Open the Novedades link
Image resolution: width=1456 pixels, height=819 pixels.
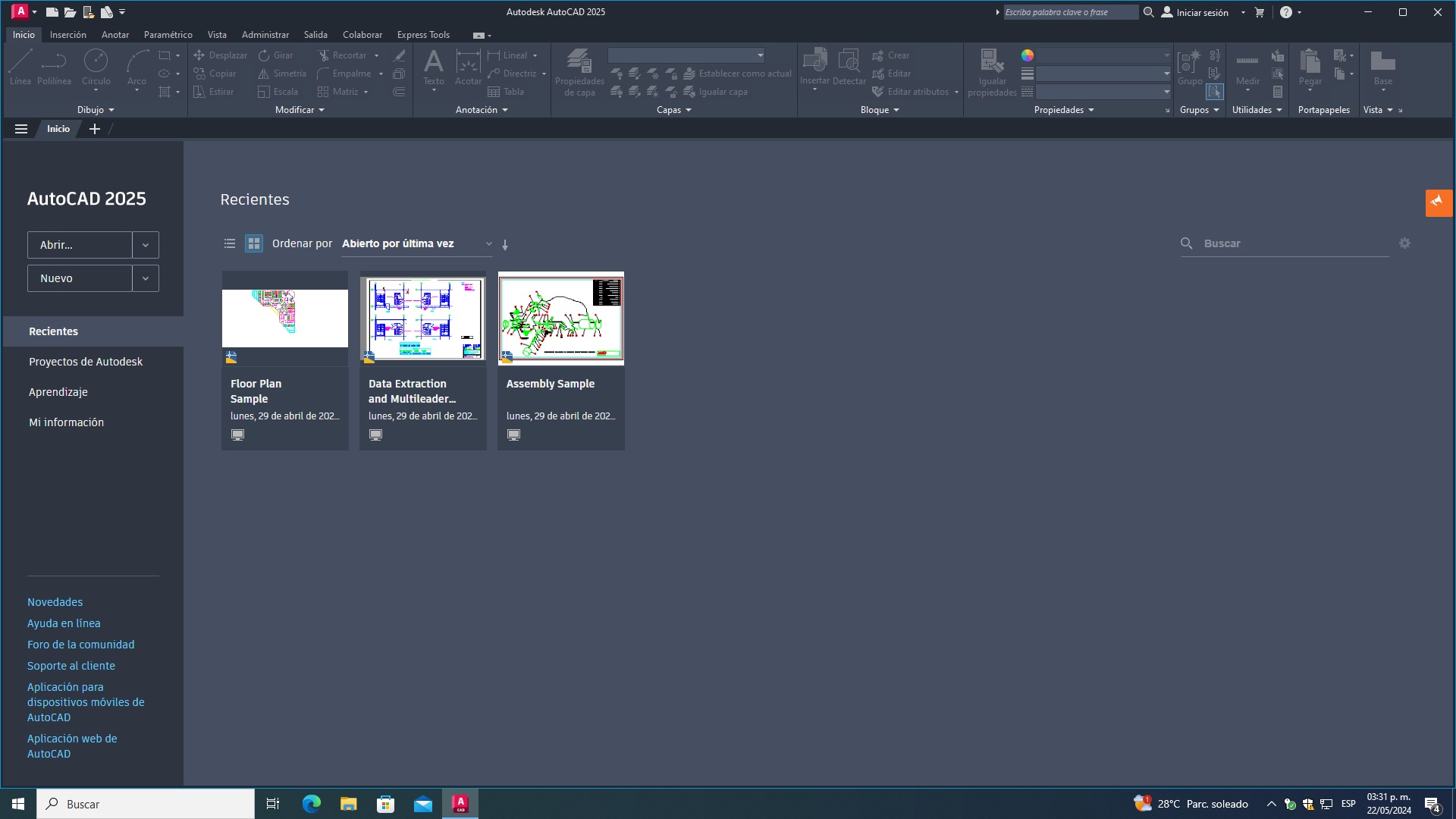[x=55, y=602]
